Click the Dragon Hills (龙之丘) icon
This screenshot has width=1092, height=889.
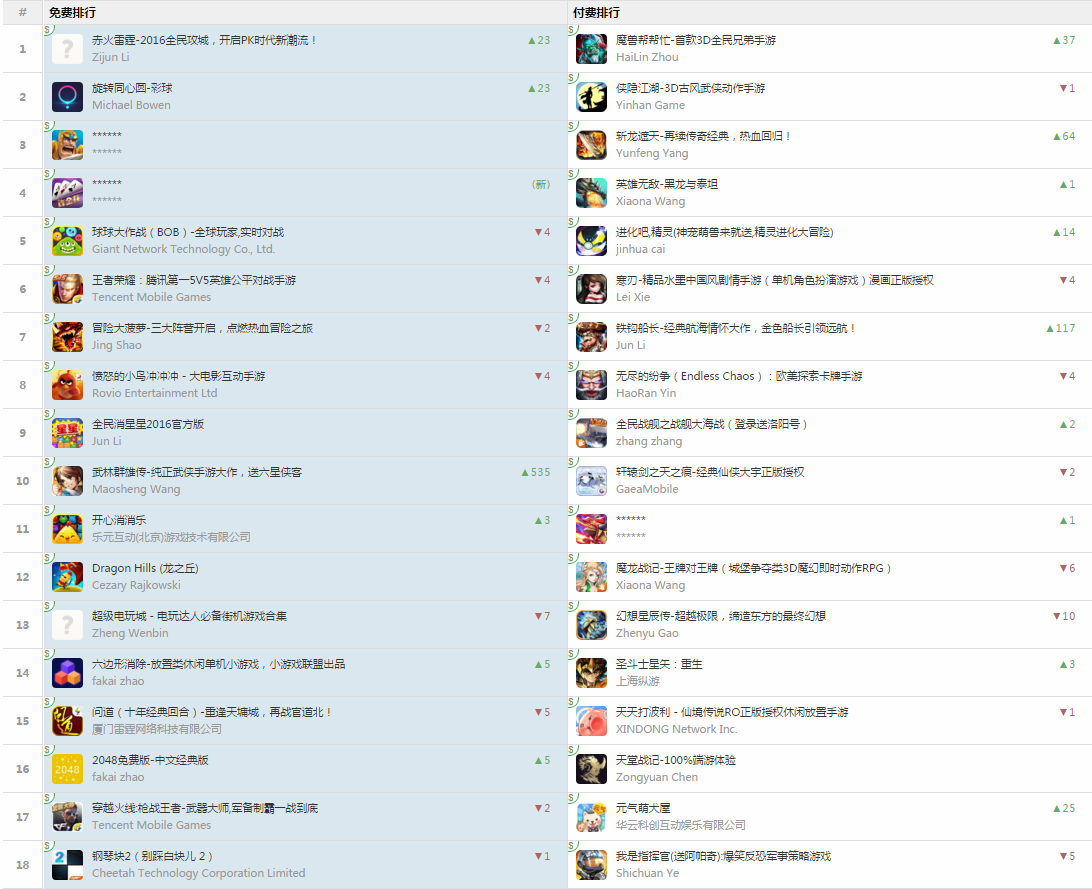click(x=68, y=577)
